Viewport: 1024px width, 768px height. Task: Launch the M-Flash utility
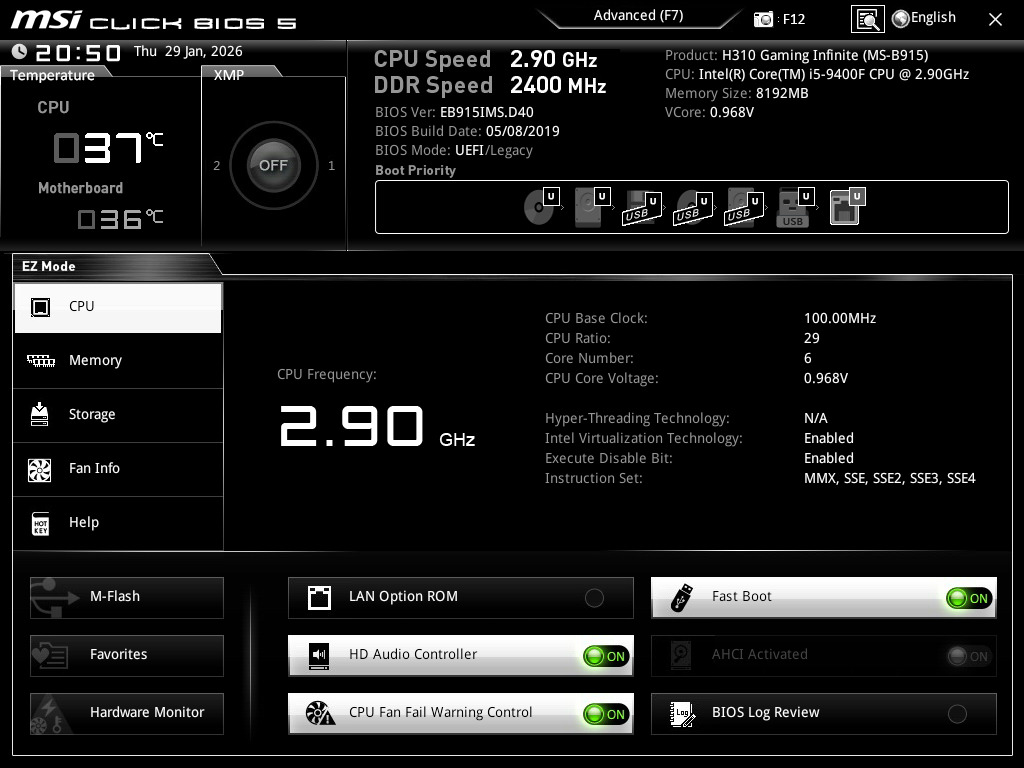pyautogui.click(x=127, y=598)
